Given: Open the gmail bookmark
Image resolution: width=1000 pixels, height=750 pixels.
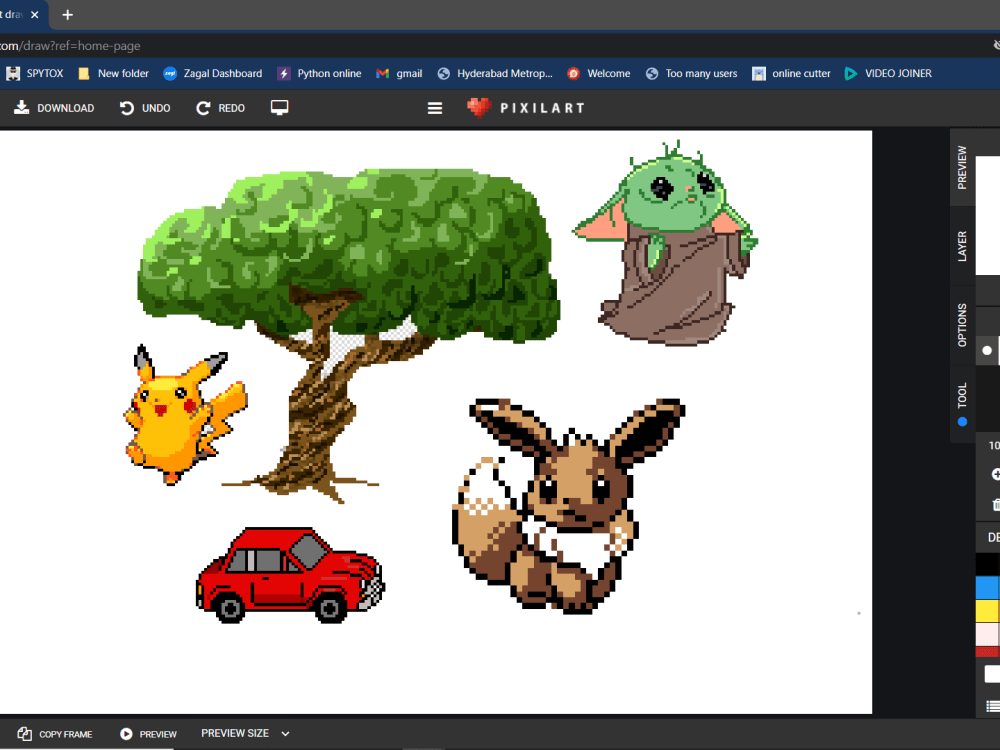Looking at the screenshot, I should [x=399, y=73].
